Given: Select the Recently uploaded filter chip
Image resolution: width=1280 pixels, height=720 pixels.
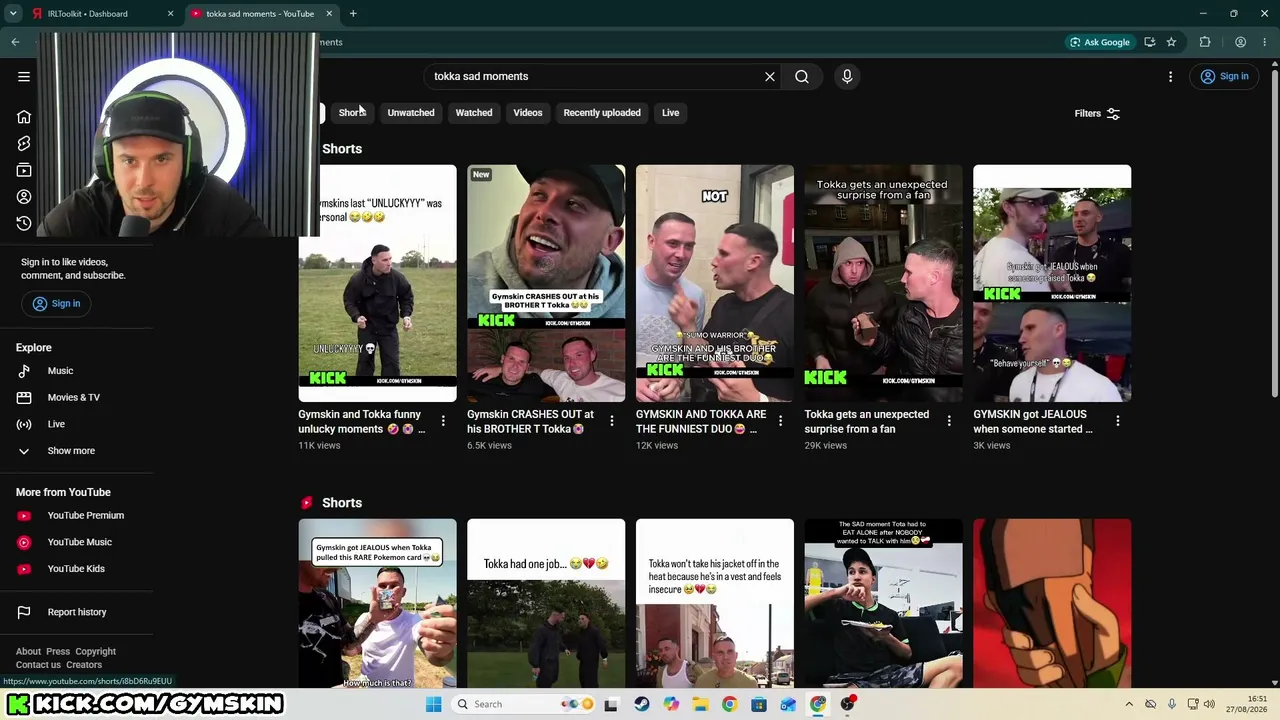Looking at the screenshot, I should [602, 113].
